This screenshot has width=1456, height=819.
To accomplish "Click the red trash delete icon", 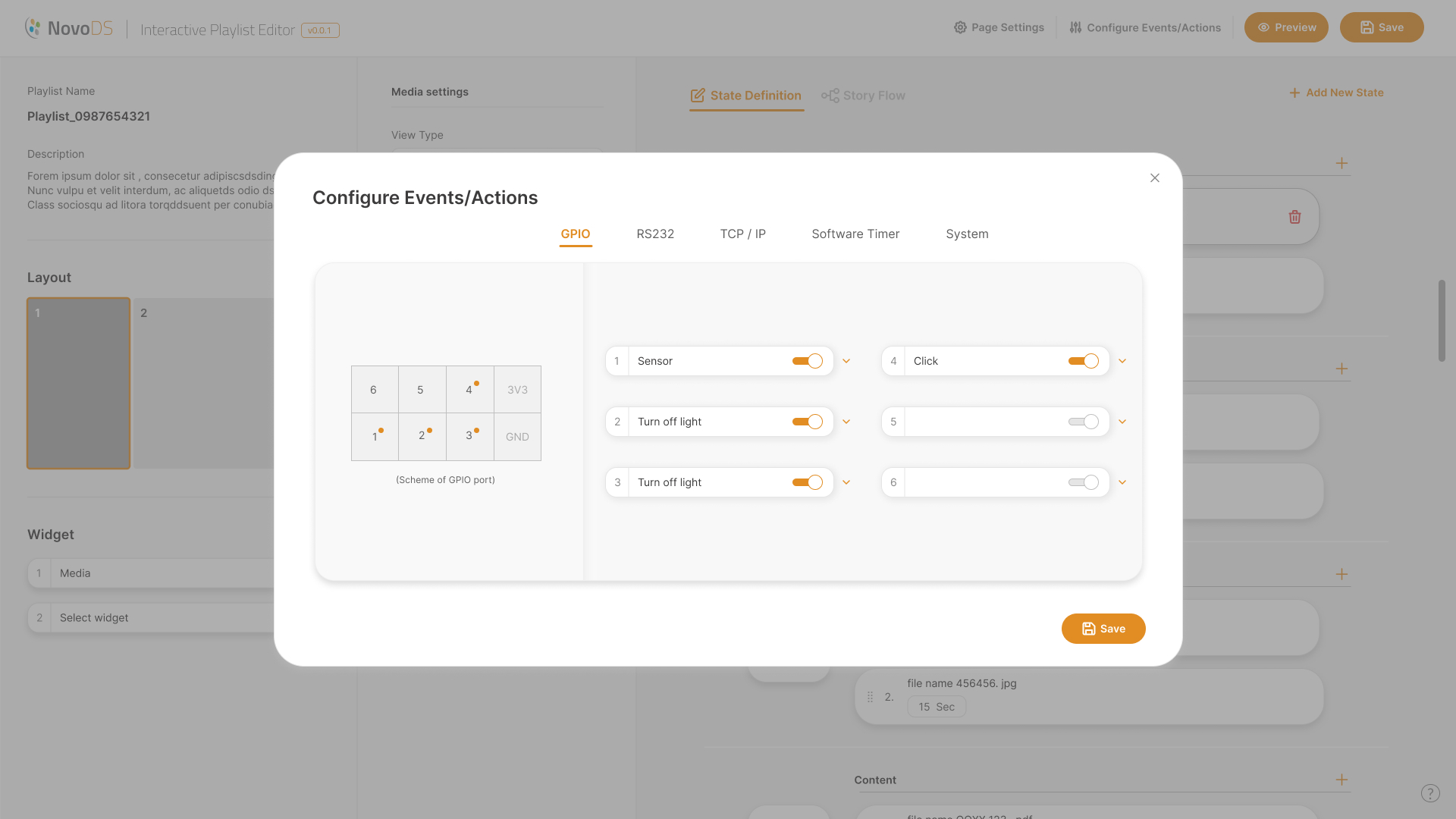I will pyautogui.click(x=1294, y=217).
